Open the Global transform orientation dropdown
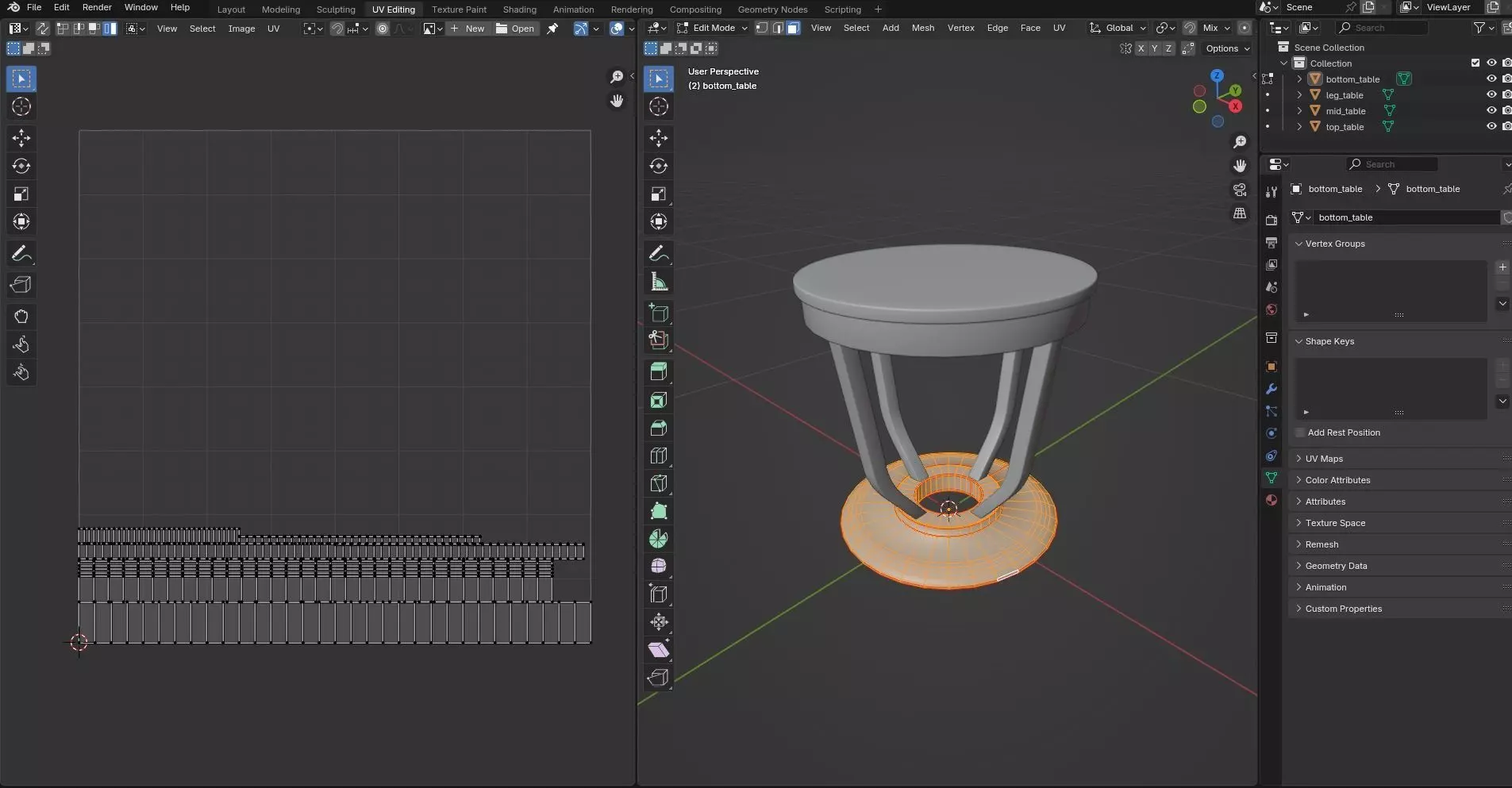The image size is (1512, 788). pos(1118,28)
